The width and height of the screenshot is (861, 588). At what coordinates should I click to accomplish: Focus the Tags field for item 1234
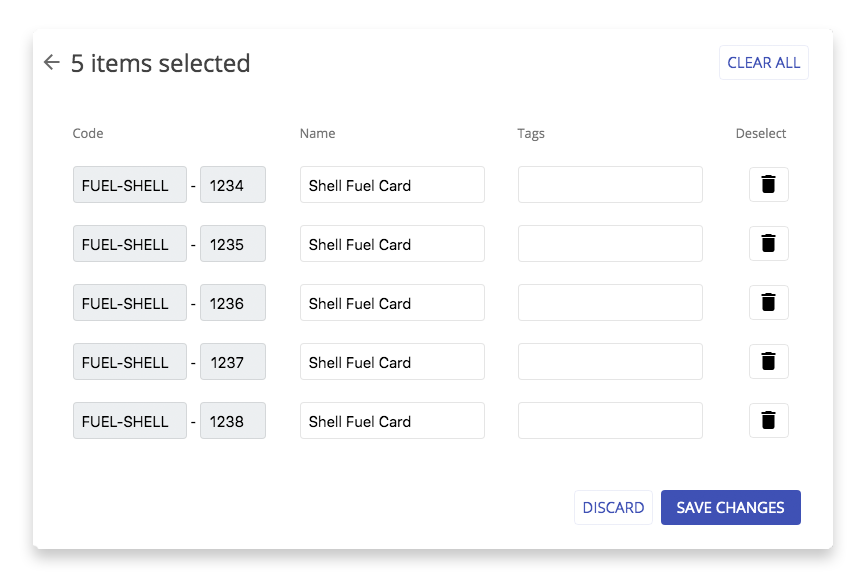[610, 184]
